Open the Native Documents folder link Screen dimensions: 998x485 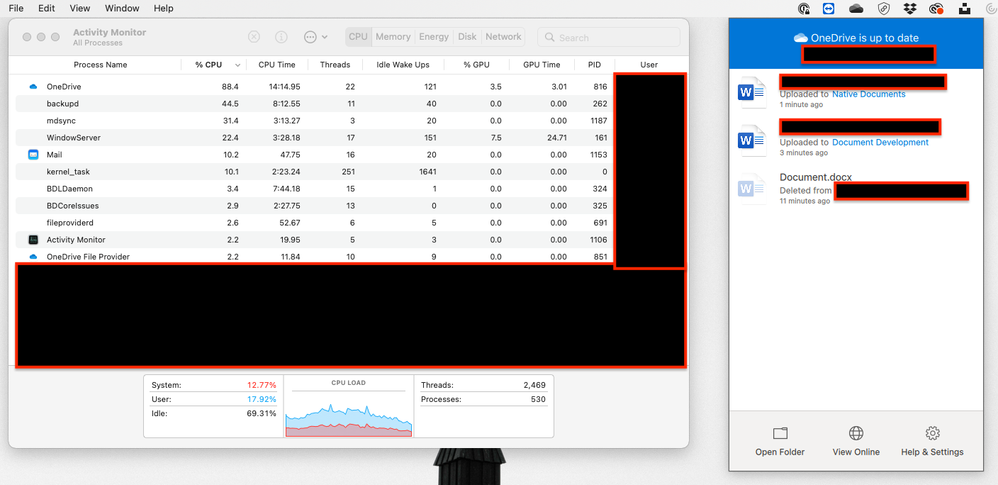[x=869, y=94]
